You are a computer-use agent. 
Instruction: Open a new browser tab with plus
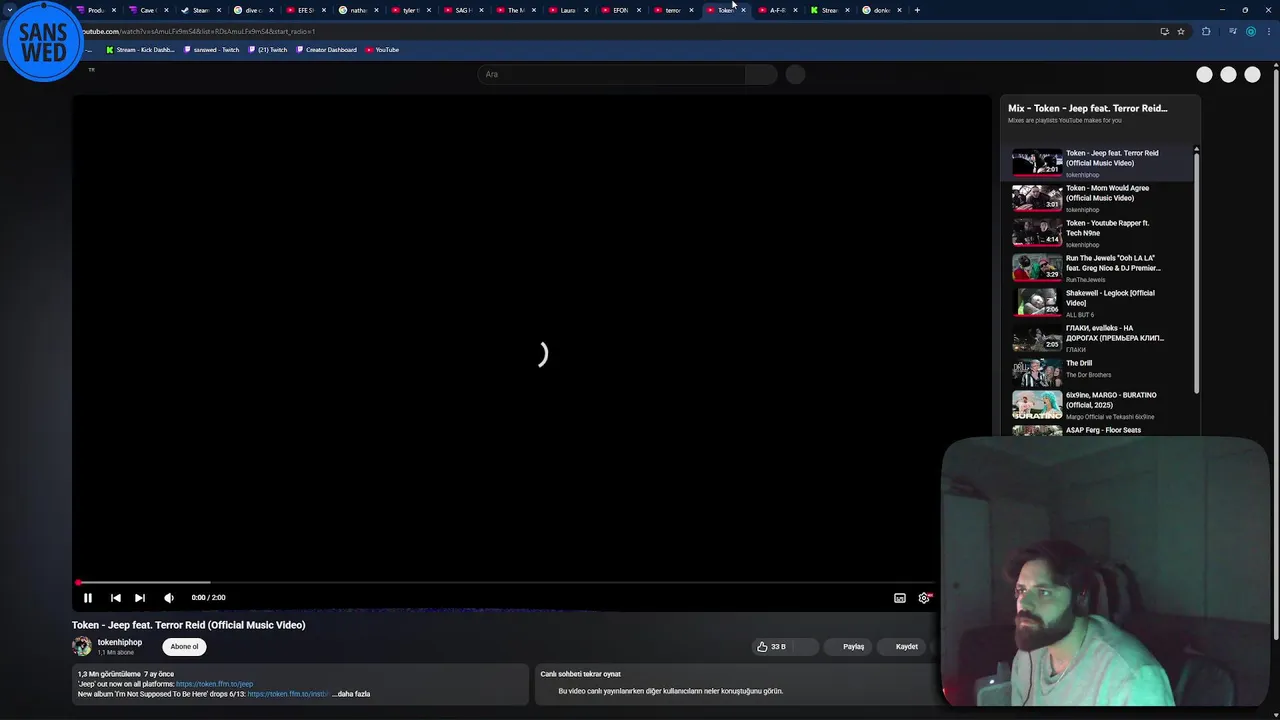tap(917, 10)
